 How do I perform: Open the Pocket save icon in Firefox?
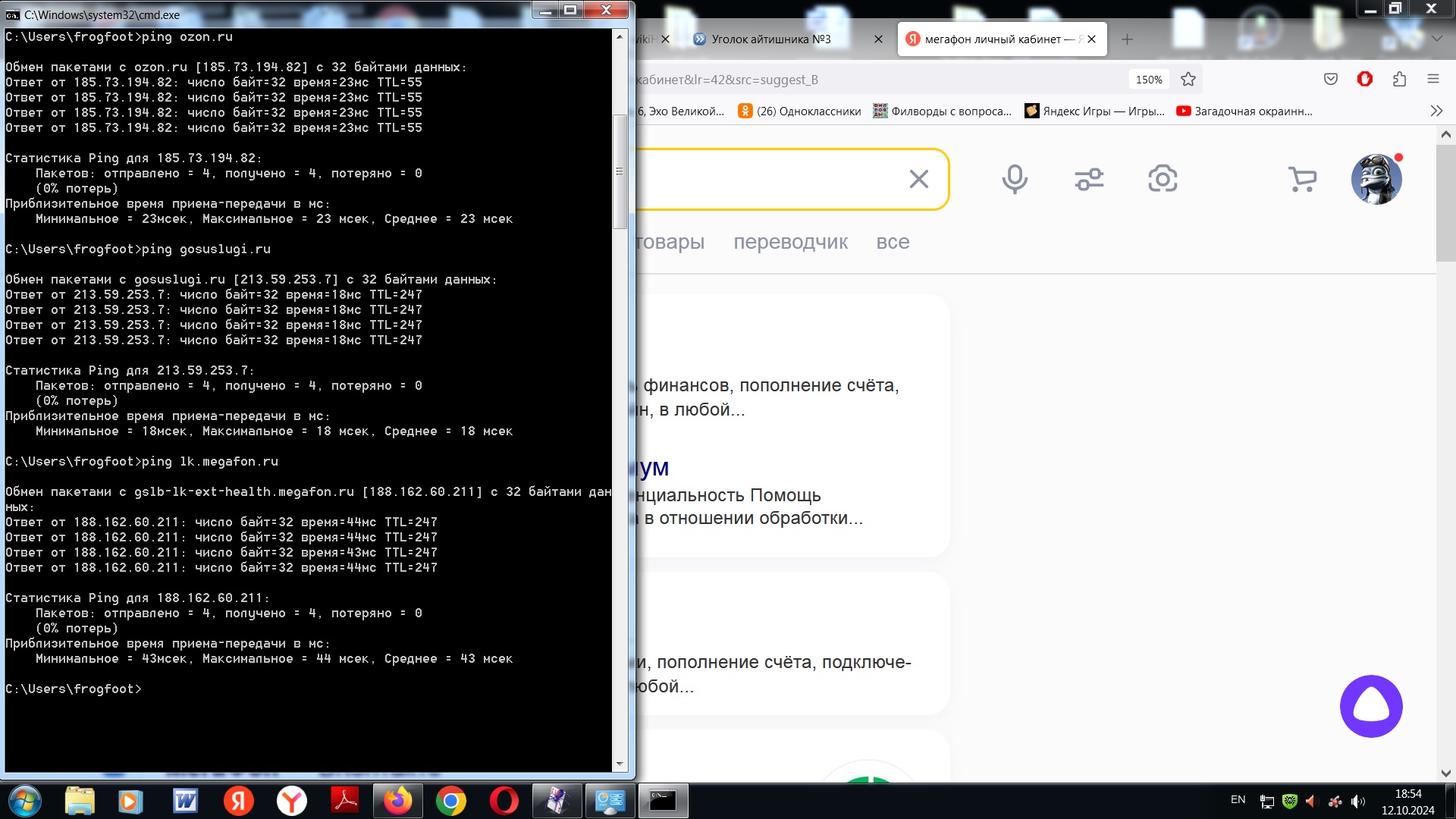pyautogui.click(x=1331, y=80)
